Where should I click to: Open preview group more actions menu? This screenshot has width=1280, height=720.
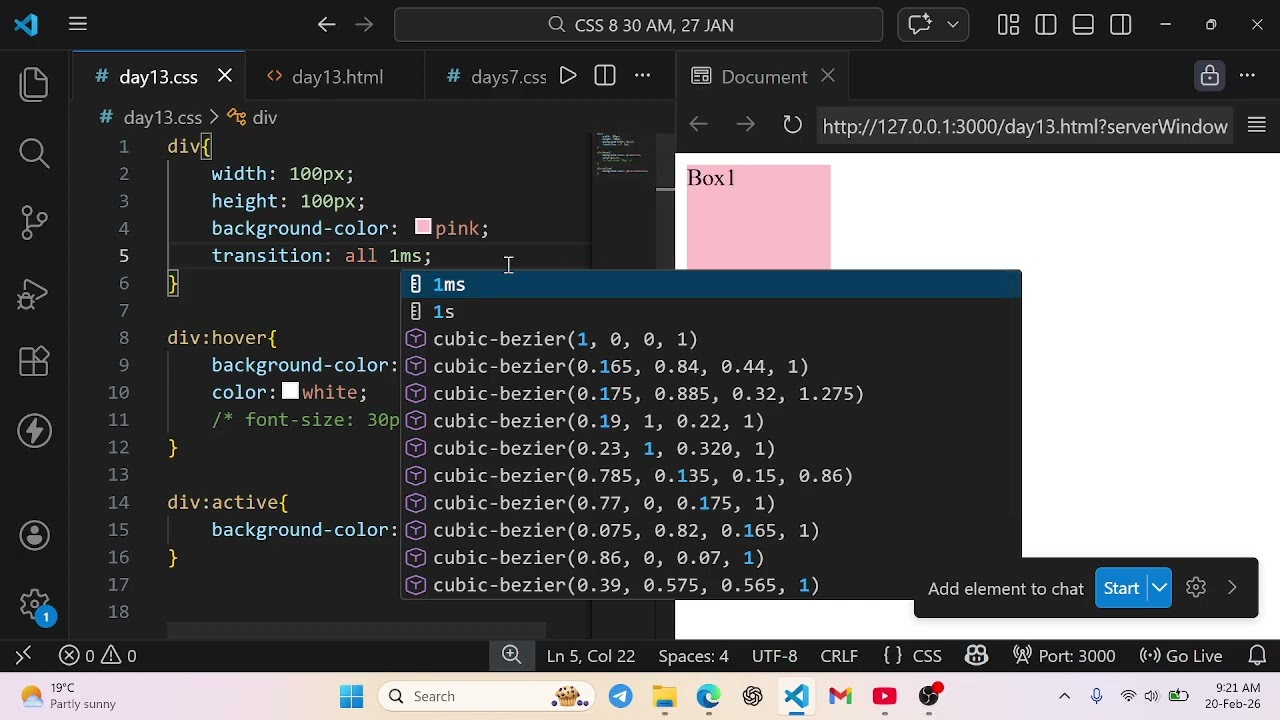[x=1247, y=76]
